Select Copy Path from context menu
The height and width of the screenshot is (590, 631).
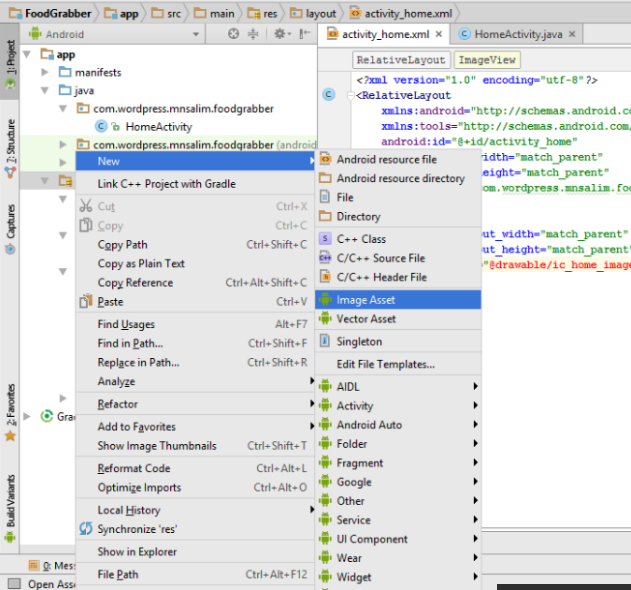tap(195, 245)
